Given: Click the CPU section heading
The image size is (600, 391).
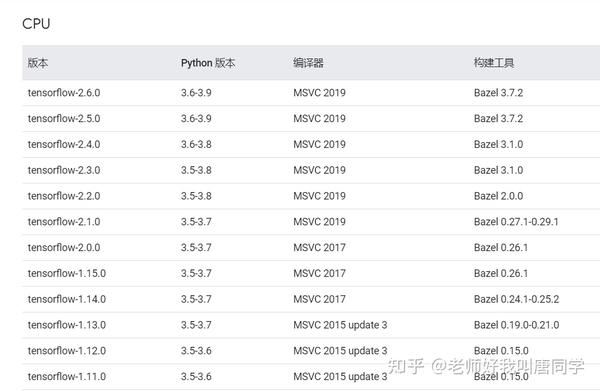Looking at the screenshot, I should (x=36, y=24).
